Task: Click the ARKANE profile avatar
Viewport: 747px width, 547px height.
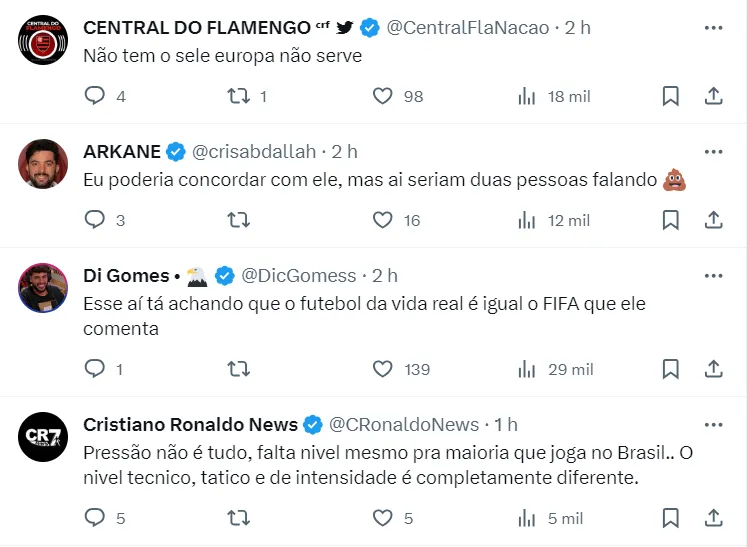Action: click(43, 165)
